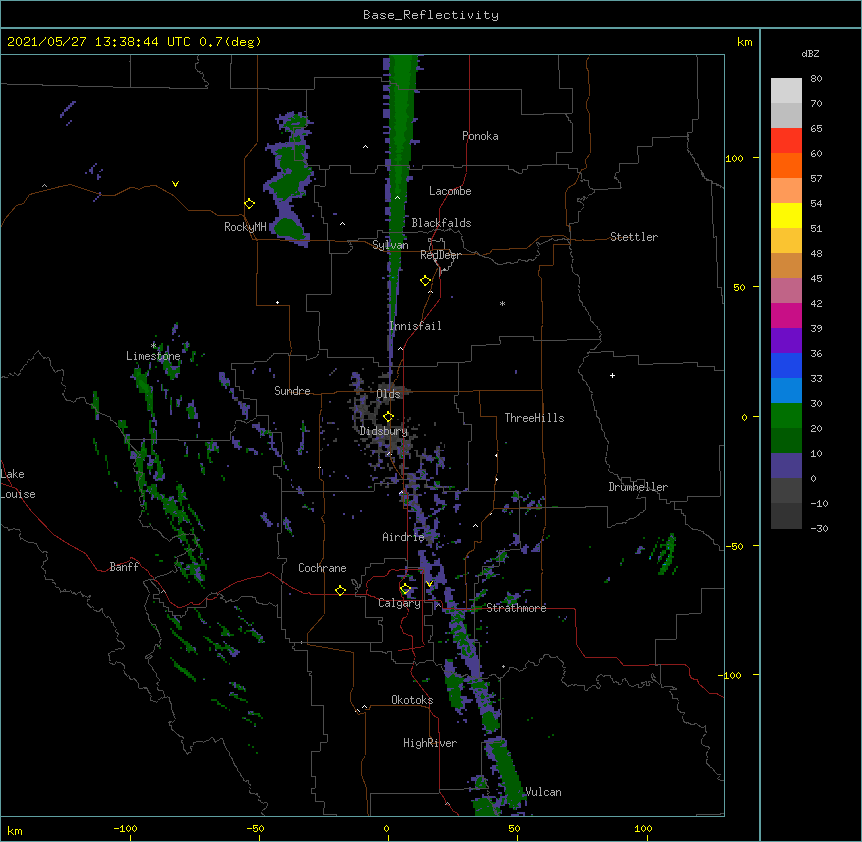Select the blue 33-36 dBZ legend swatch

(x=786, y=365)
